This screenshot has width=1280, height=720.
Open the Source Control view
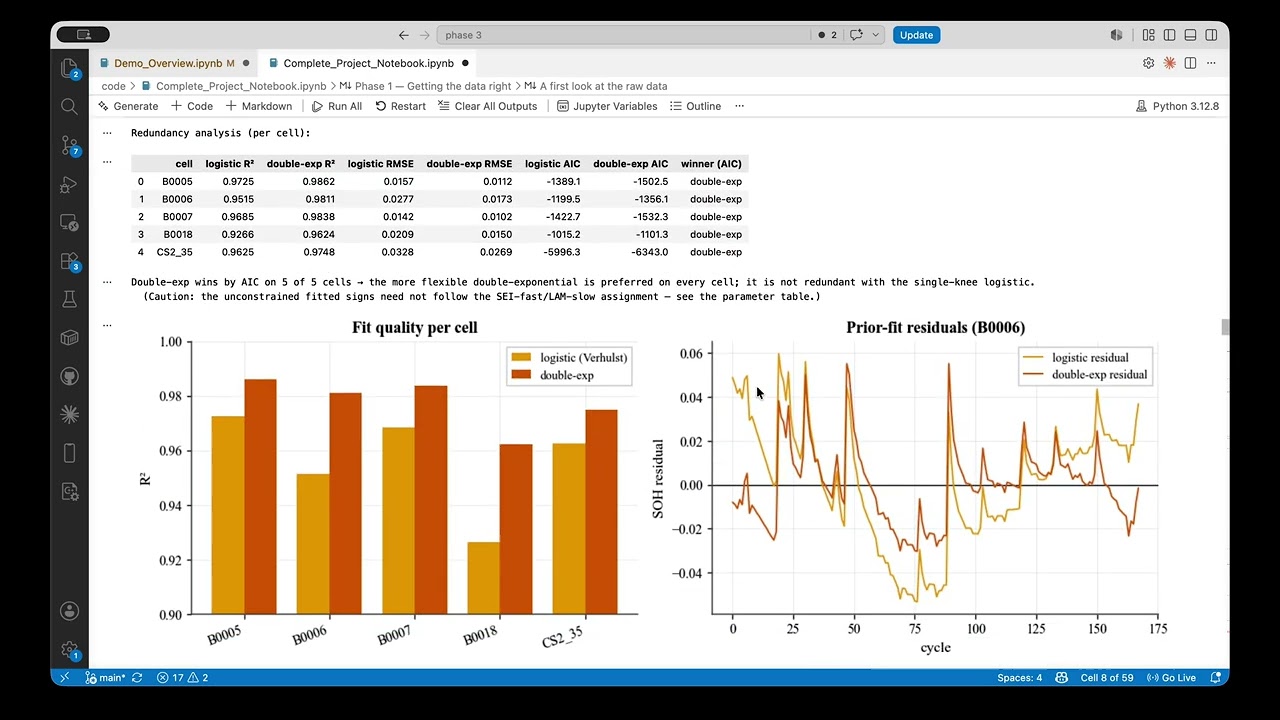tap(69, 146)
